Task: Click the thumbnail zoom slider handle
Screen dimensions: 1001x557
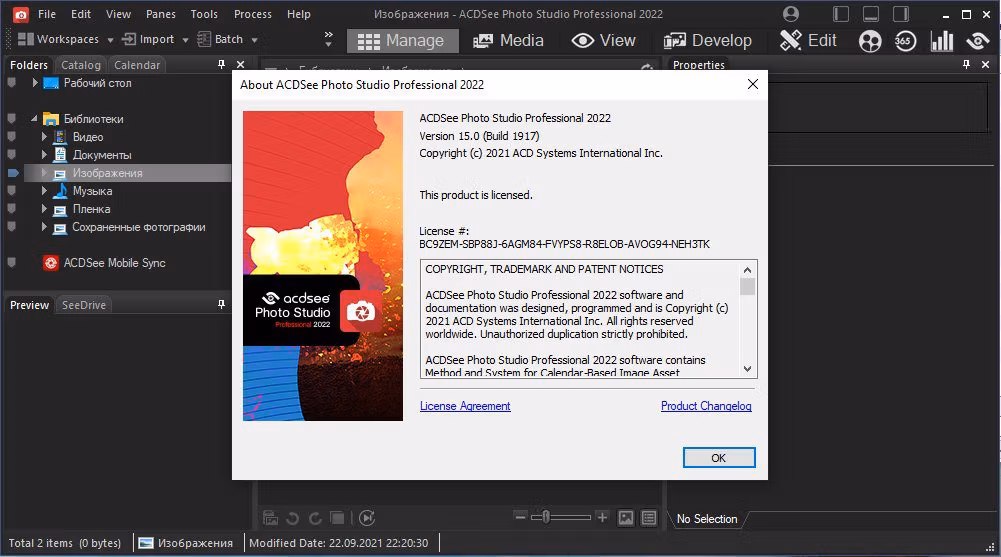Action: (546, 517)
